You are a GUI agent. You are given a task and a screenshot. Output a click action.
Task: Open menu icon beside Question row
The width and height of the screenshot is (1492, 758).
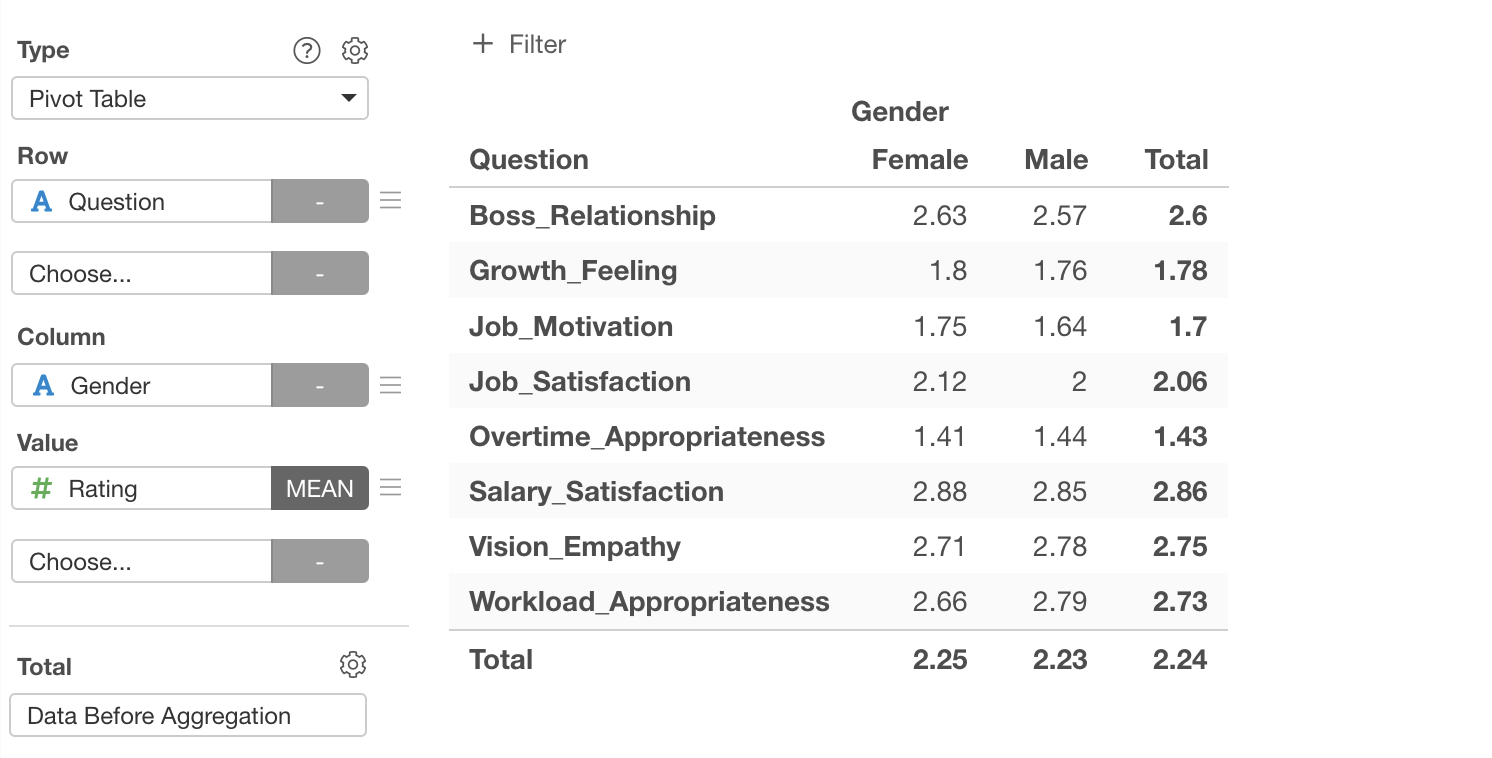coord(391,201)
